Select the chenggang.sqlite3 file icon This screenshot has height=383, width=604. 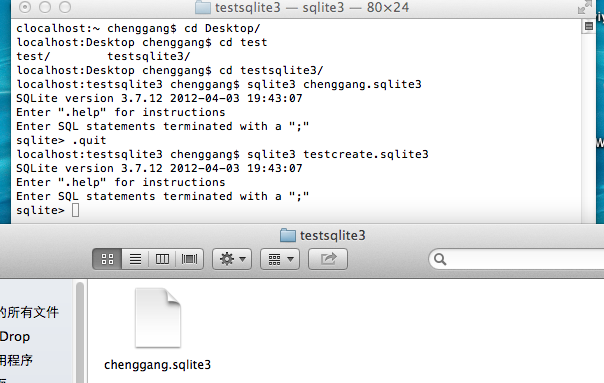158,318
